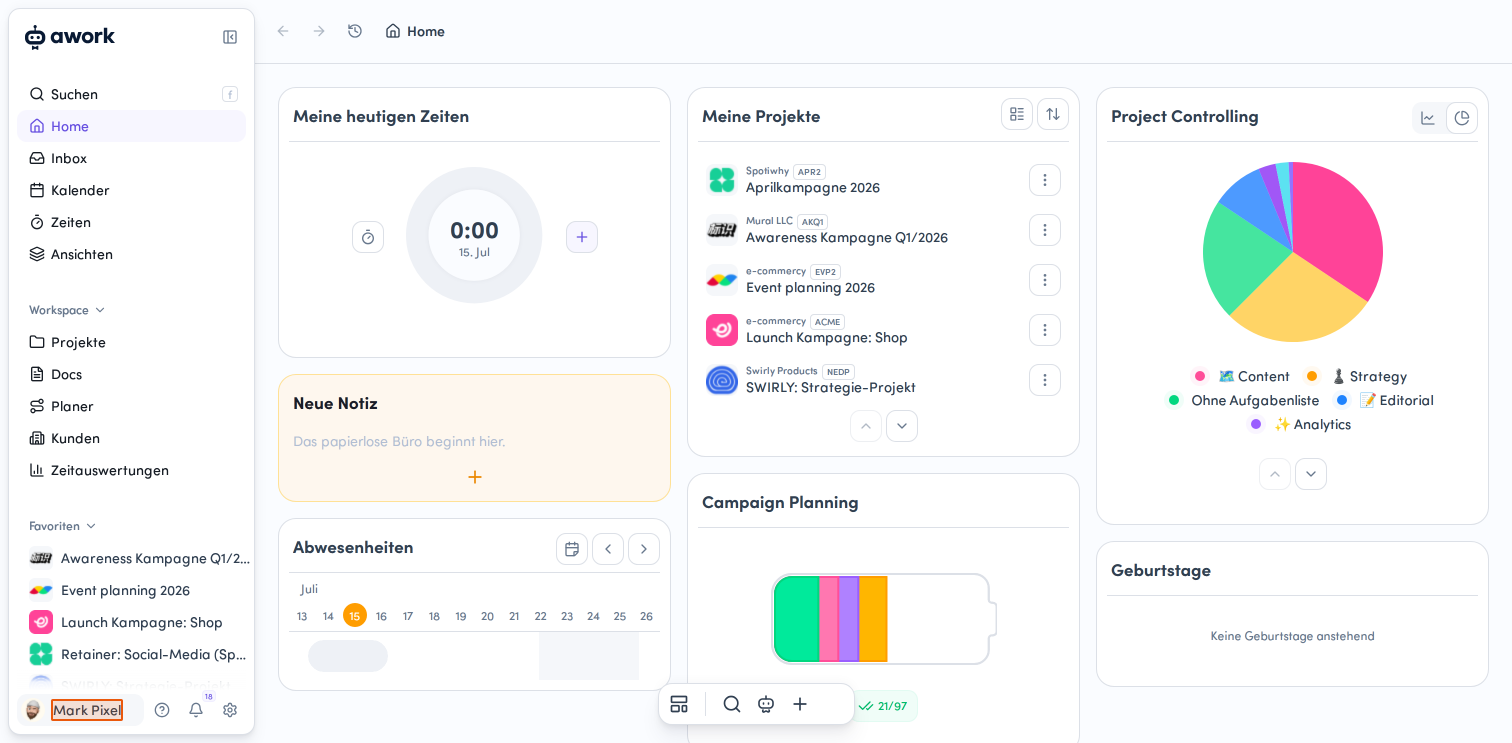Open Aprilkampagne 2026 project link
Viewport: 1512px width, 743px height.
click(813, 188)
